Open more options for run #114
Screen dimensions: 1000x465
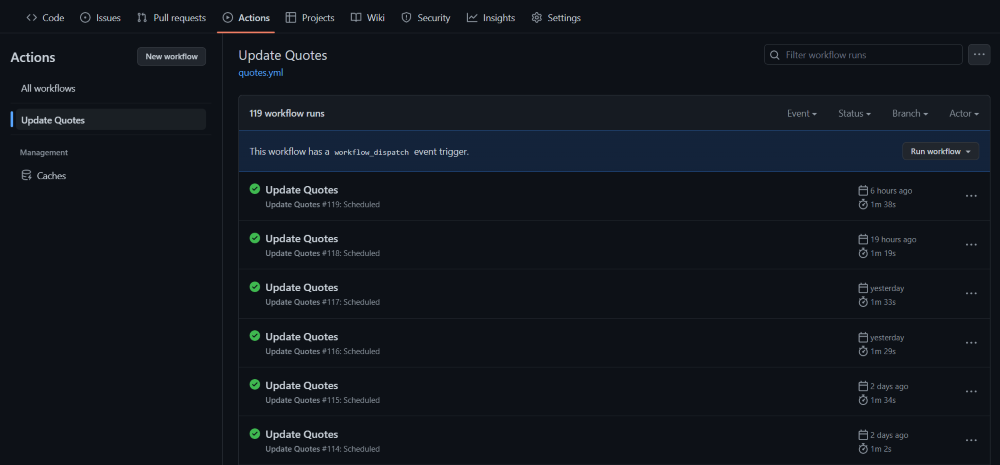click(x=971, y=440)
